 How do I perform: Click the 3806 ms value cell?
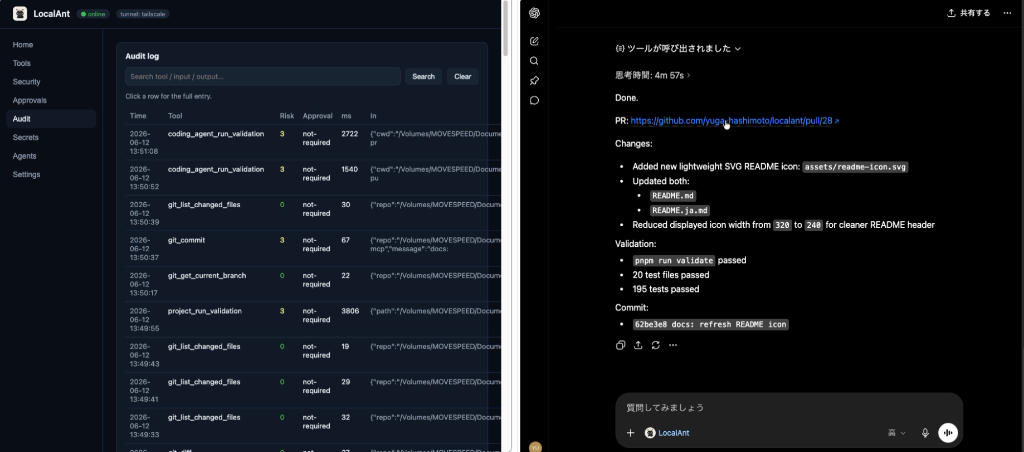pyautogui.click(x=350, y=311)
